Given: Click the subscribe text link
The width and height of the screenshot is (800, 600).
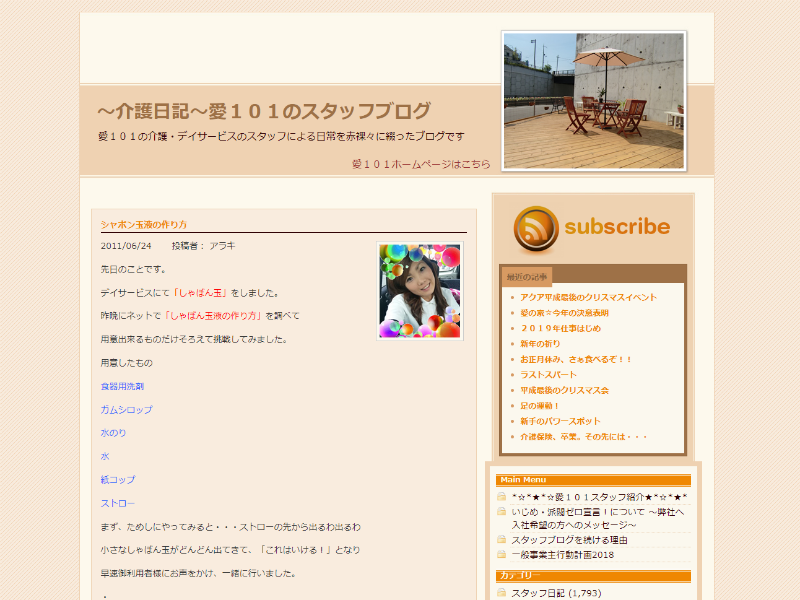Looking at the screenshot, I should point(617,227).
